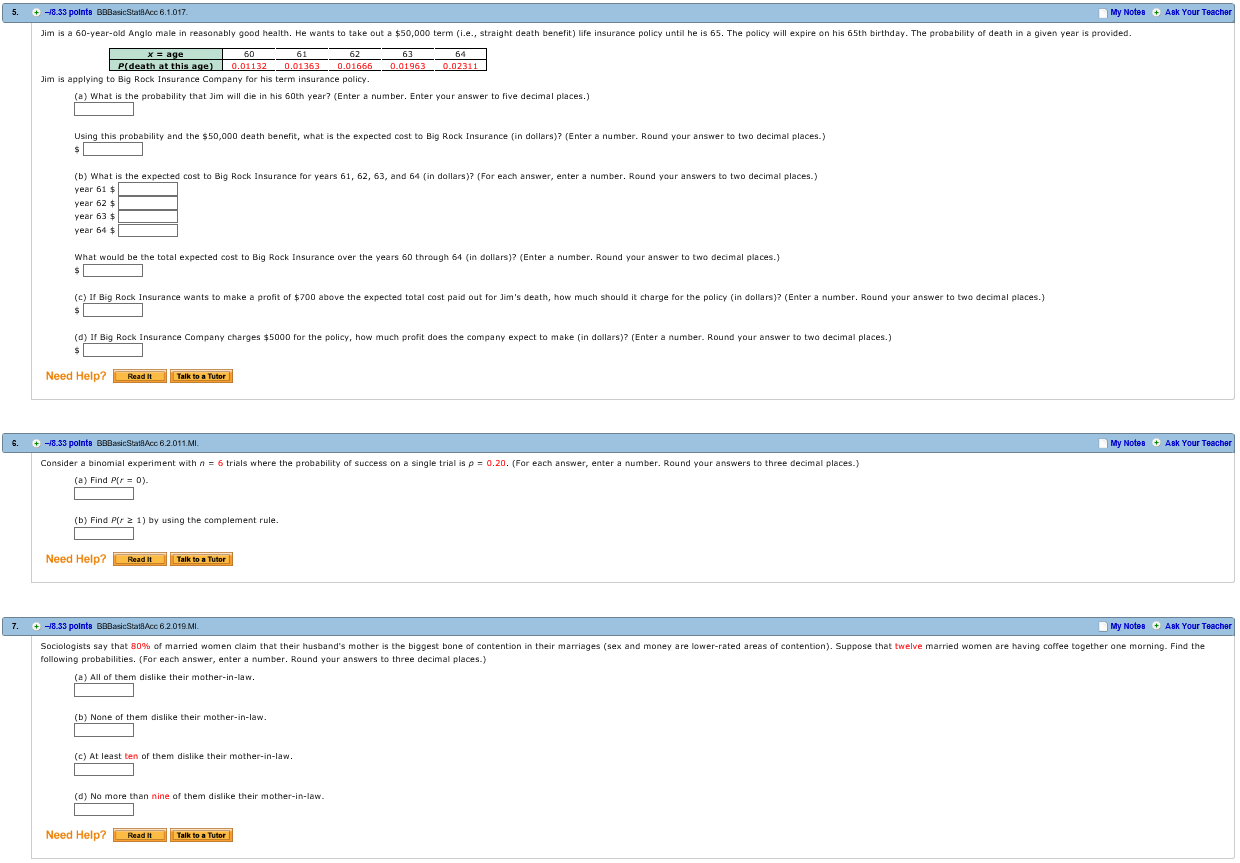Focus total expected cost years 60-64 field

tap(113, 270)
